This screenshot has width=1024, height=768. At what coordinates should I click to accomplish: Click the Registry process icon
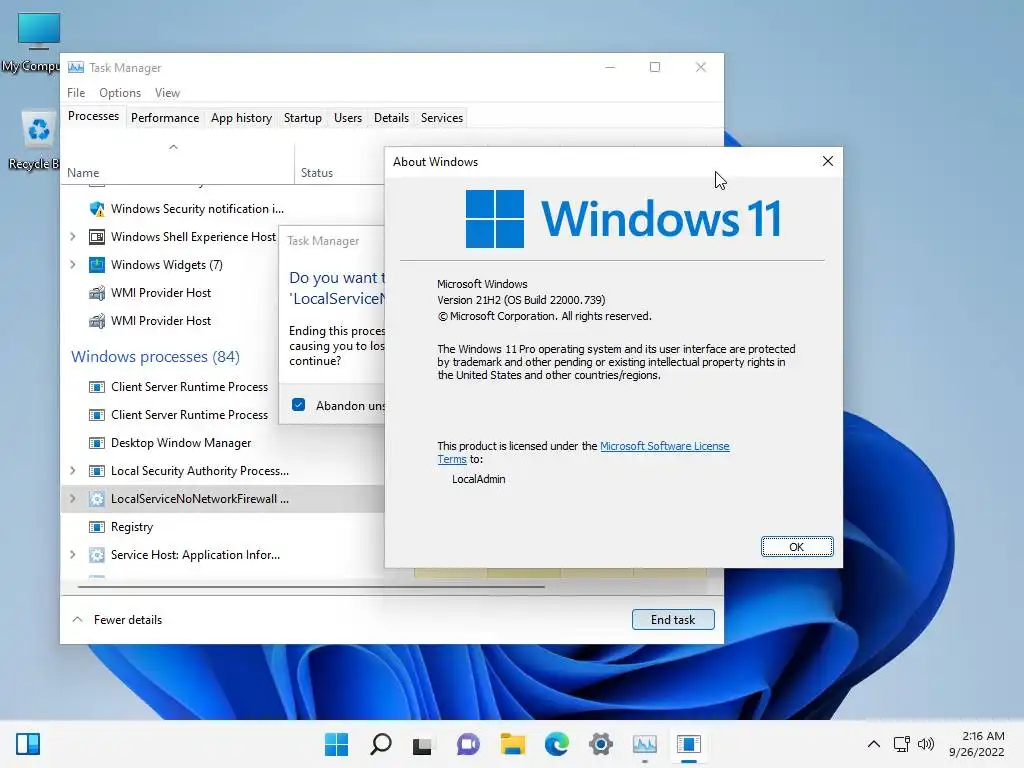point(97,527)
